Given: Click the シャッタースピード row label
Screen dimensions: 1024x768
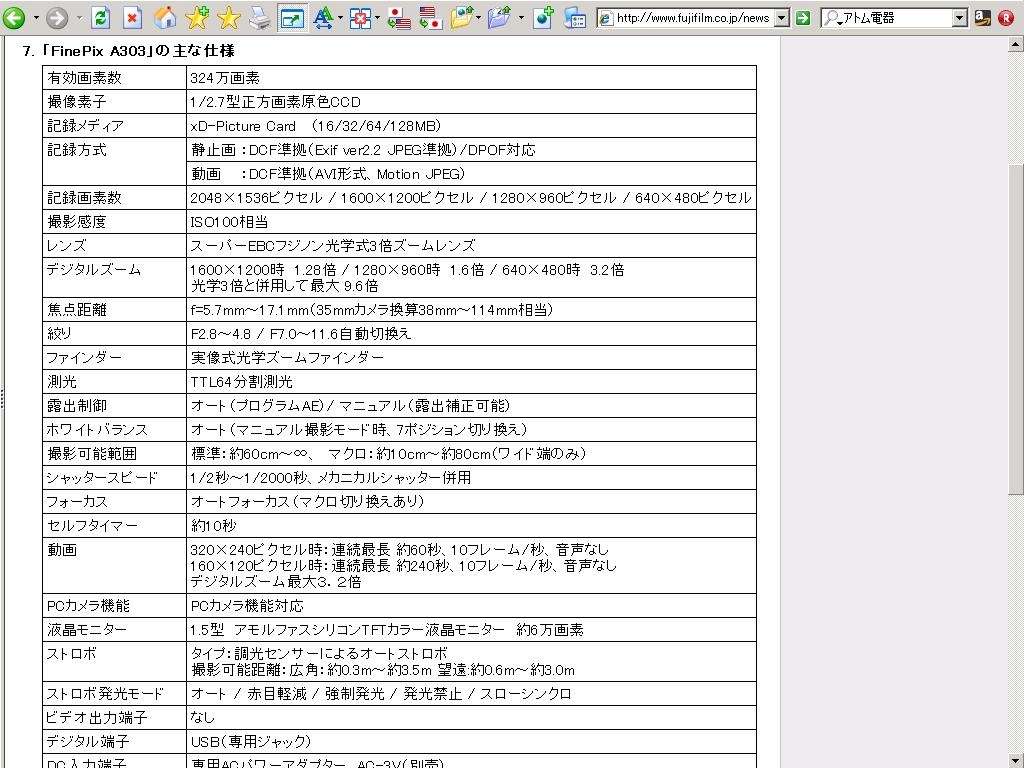Looking at the screenshot, I should pyautogui.click(x=102, y=477).
